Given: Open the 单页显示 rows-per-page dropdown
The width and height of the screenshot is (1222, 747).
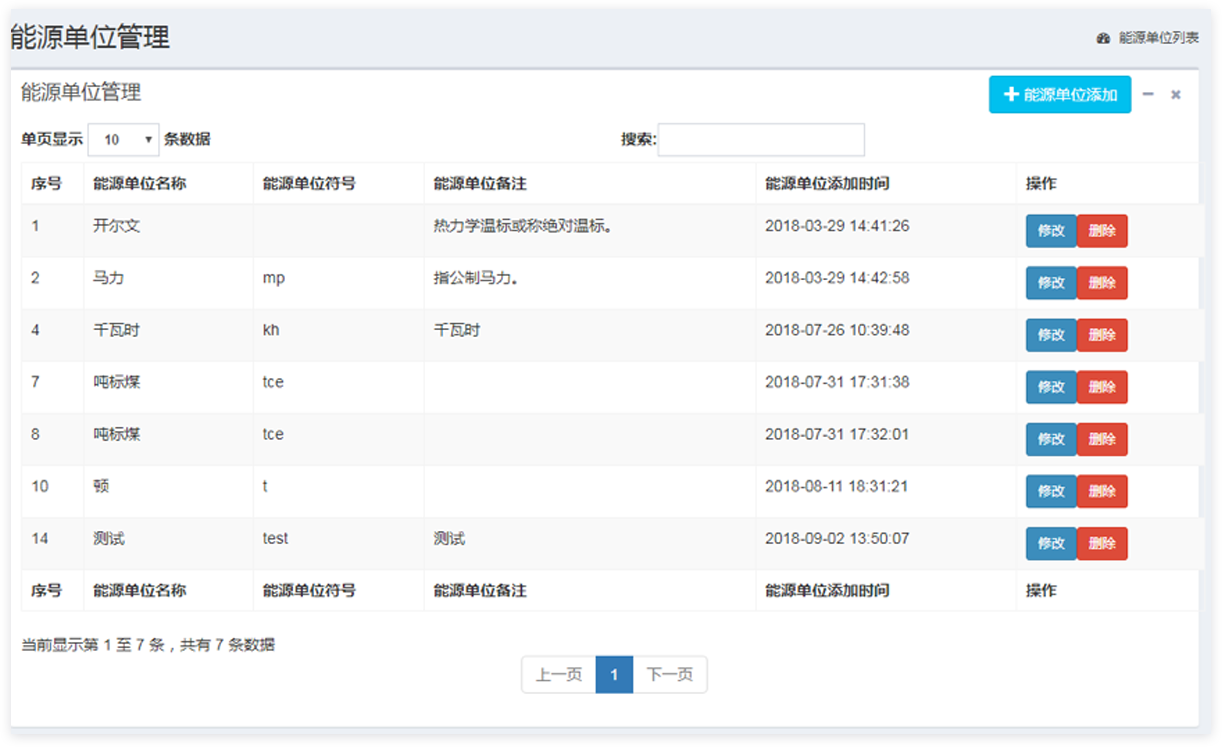Looking at the screenshot, I should pos(123,140).
